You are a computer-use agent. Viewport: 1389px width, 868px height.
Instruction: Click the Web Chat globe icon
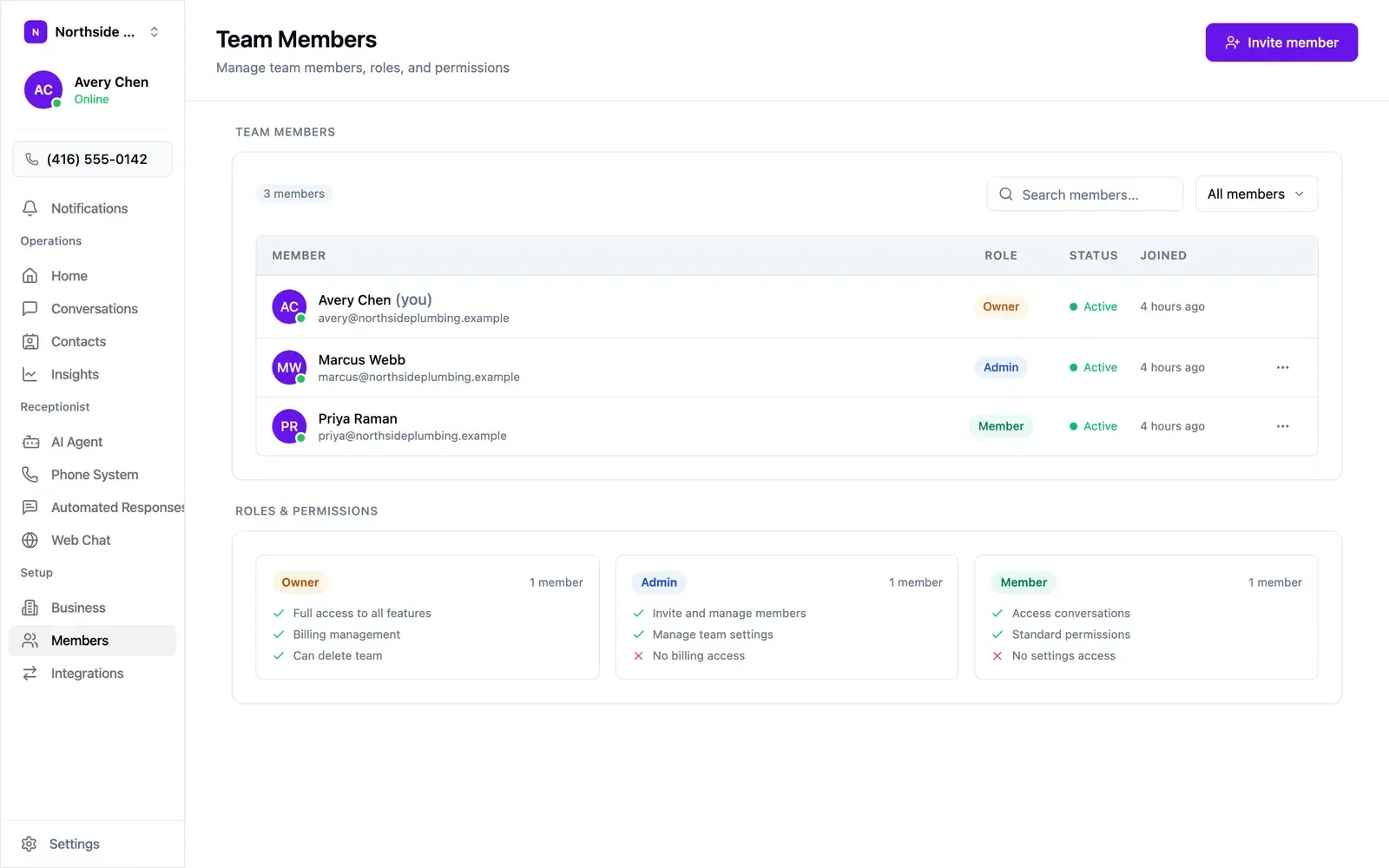point(30,541)
